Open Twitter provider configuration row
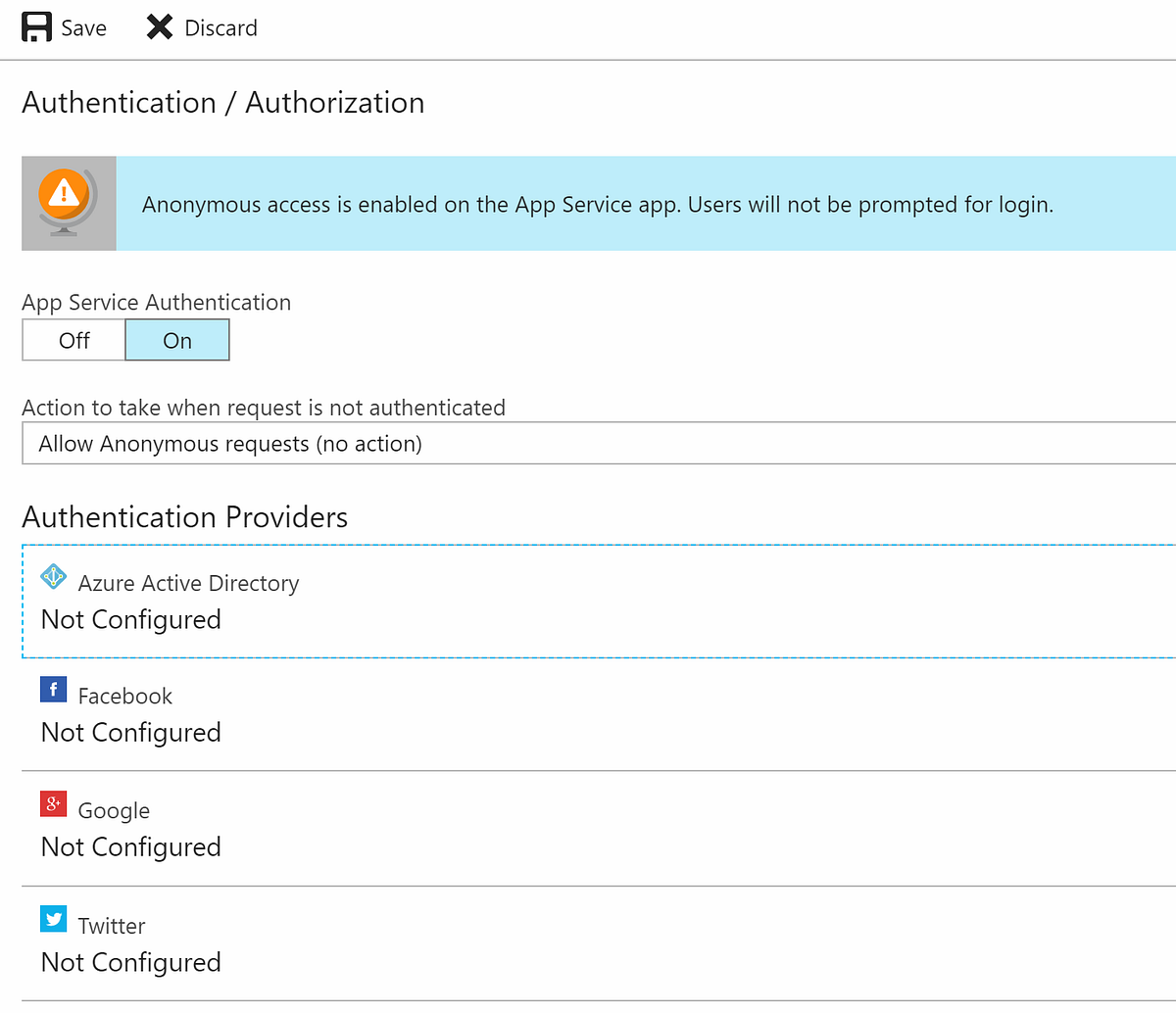 (x=392, y=942)
